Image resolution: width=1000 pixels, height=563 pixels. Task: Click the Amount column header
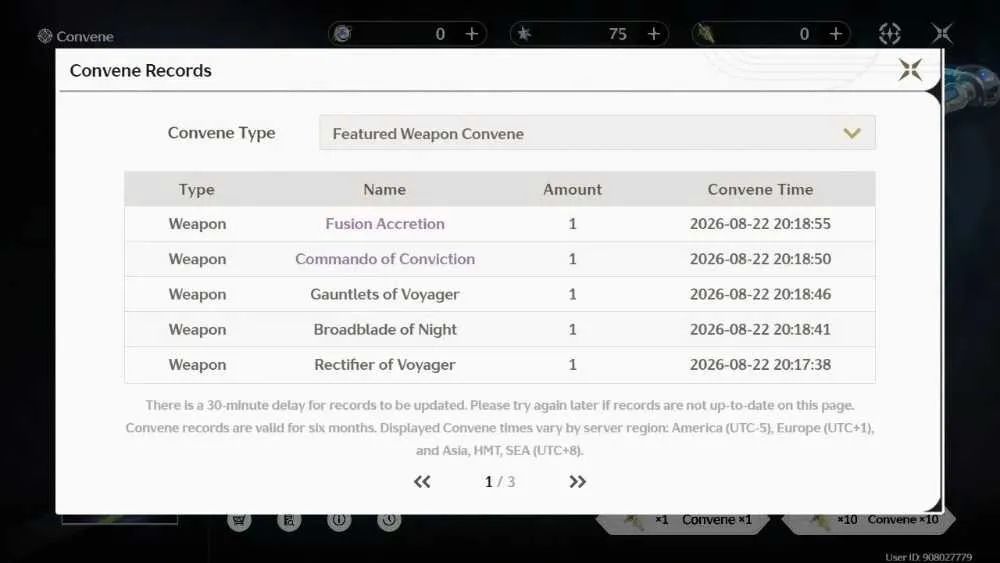click(x=572, y=189)
